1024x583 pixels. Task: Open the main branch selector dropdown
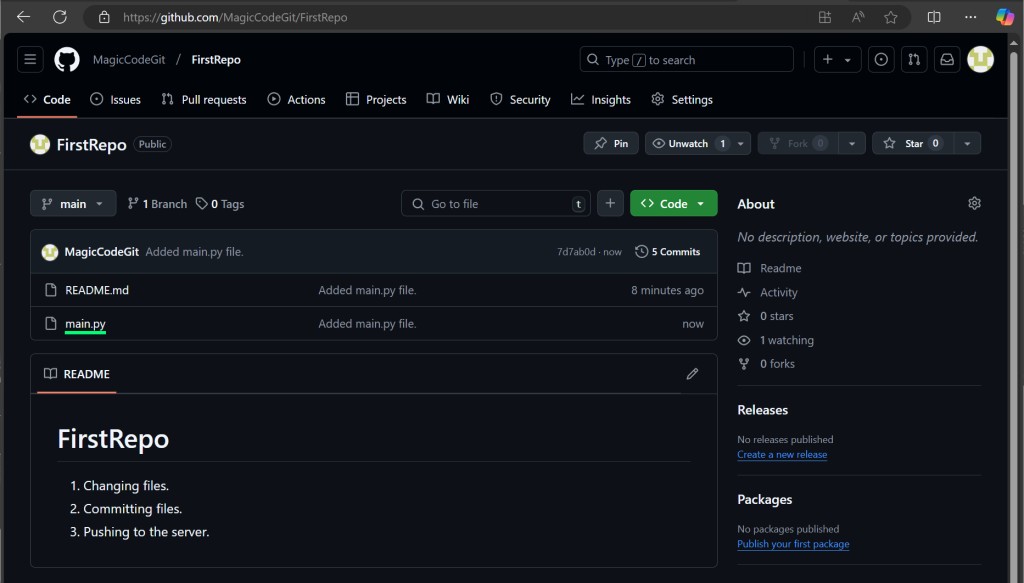click(x=73, y=204)
